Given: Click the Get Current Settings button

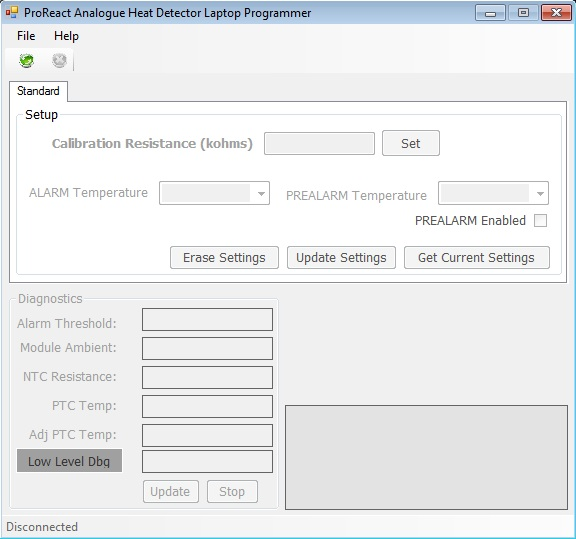Looking at the screenshot, I should pos(477,258).
